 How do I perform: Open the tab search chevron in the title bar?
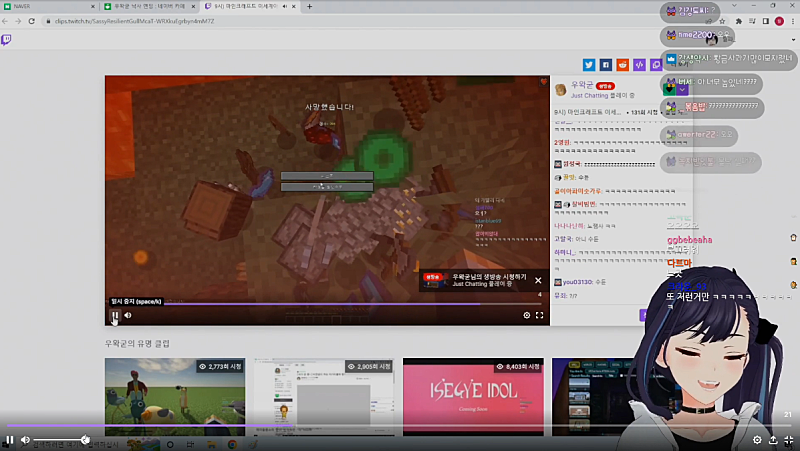[x=734, y=6]
